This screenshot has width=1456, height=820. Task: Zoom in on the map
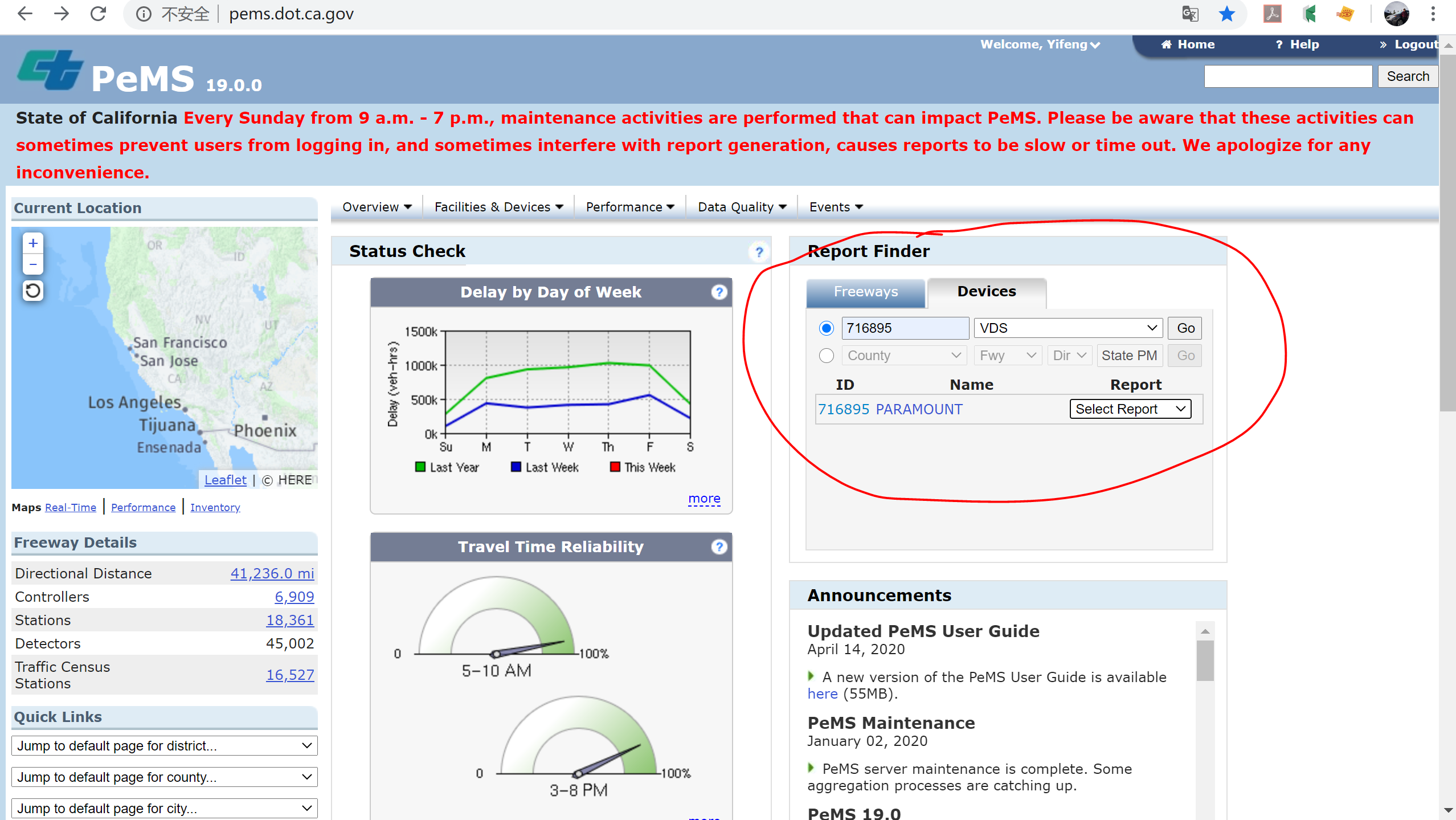[33, 243]
